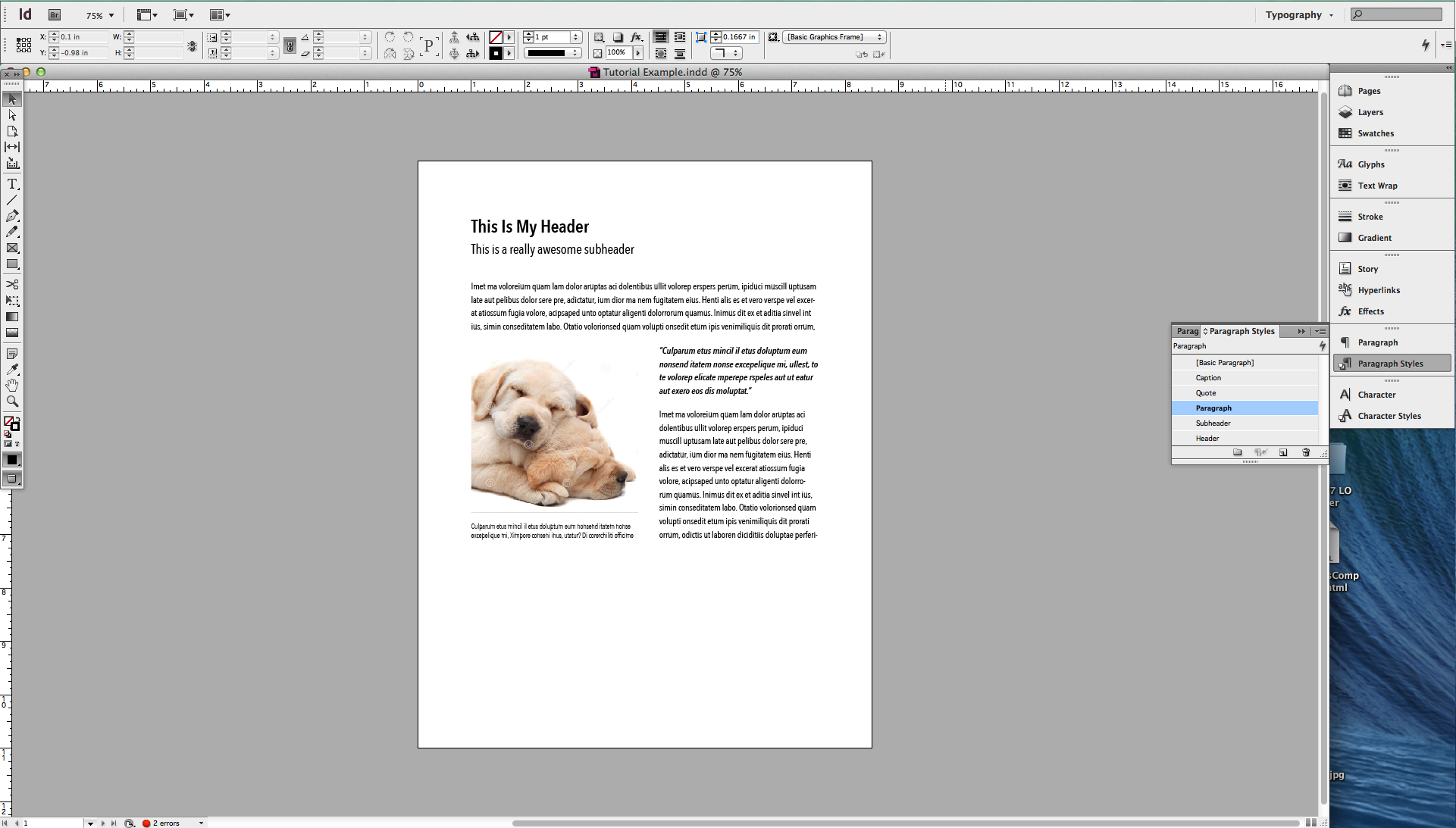Select the Hand tool
This screenshot has height=828, width=1456.
click(x=12, y=386)
